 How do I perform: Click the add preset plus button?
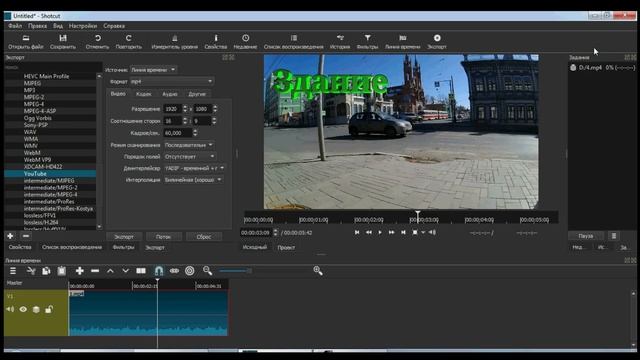(x=10, y=236)
